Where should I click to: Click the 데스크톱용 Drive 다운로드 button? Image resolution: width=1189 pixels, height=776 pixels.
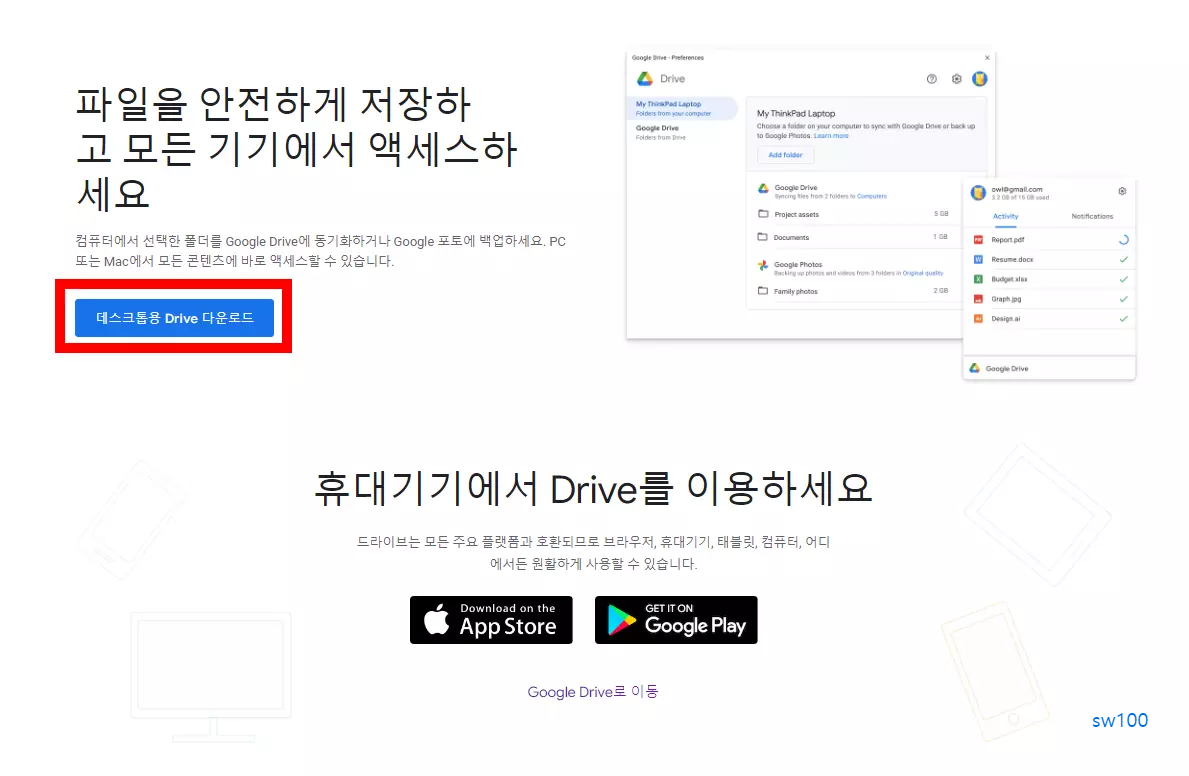[173, 318]
